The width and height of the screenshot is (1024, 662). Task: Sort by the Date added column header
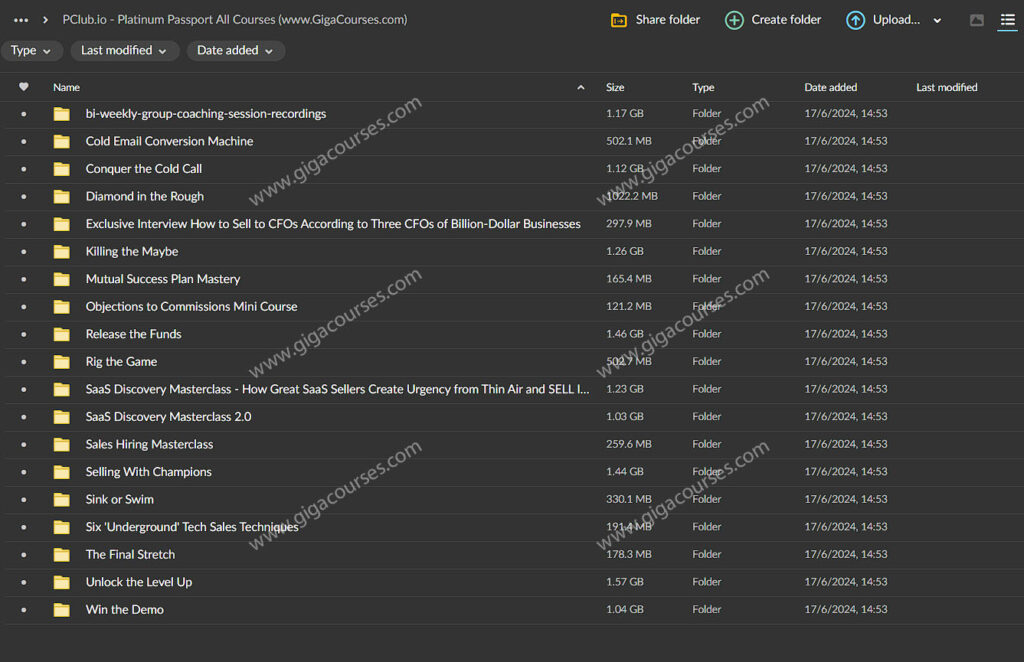[830, 87]
